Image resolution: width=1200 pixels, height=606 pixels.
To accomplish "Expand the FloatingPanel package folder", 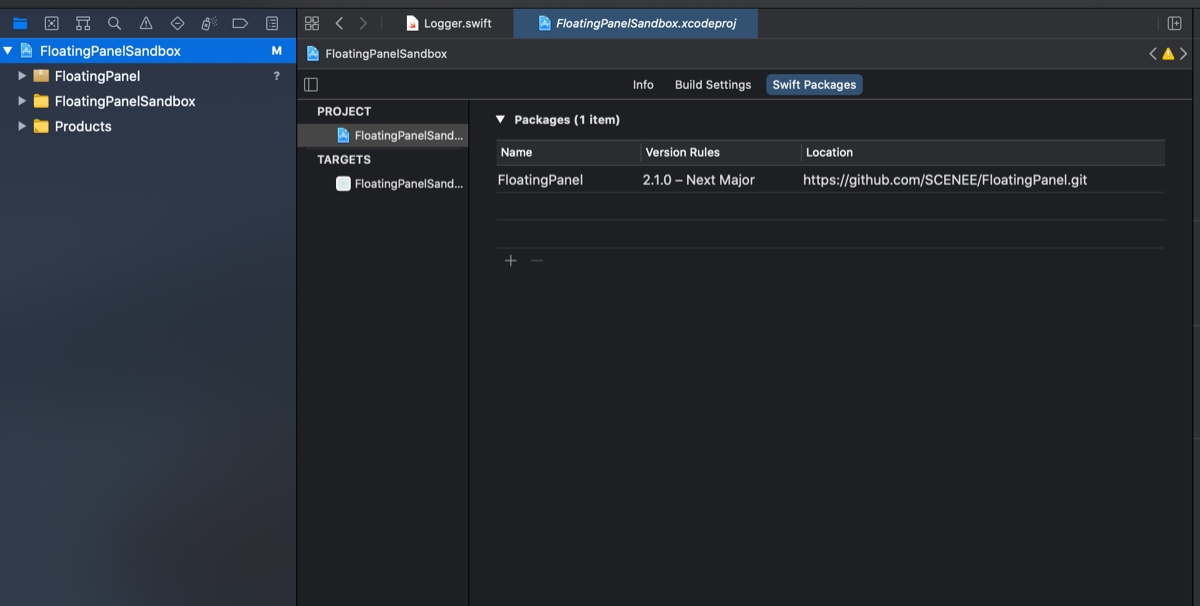I will click(x=22, y=76).
